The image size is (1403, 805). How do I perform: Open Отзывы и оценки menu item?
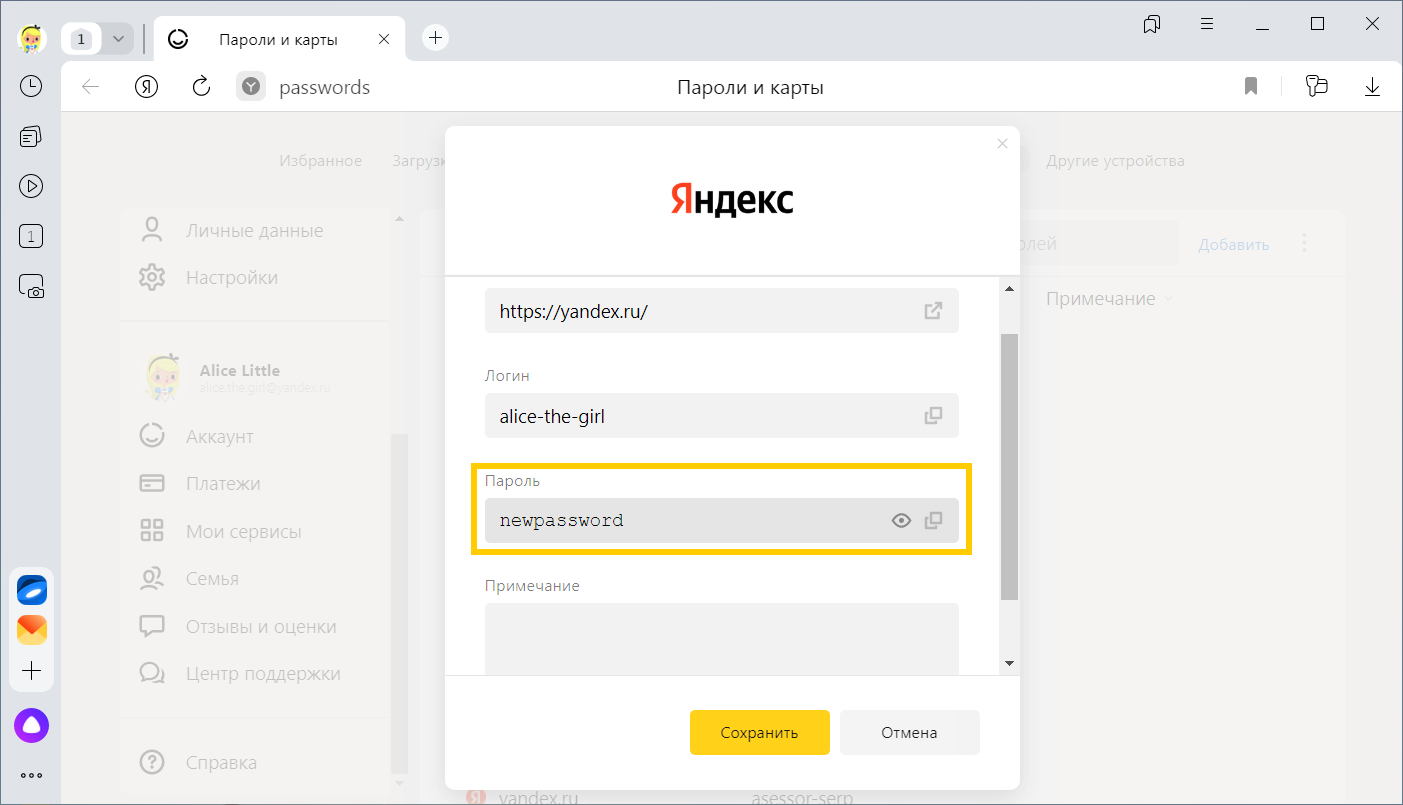click(x=261, y=627)
